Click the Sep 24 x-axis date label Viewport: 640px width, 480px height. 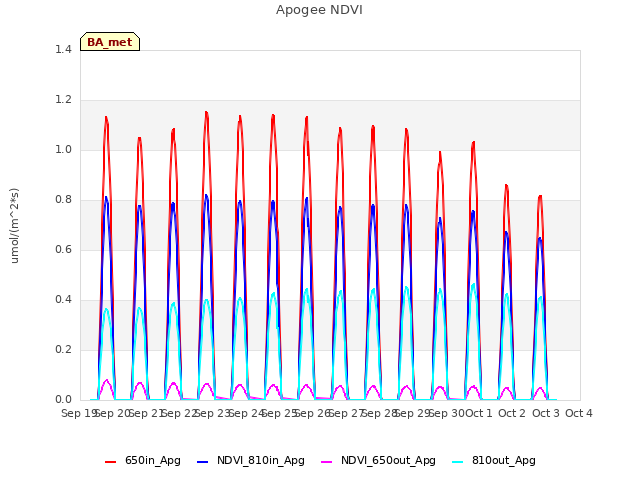coord(247,413)
